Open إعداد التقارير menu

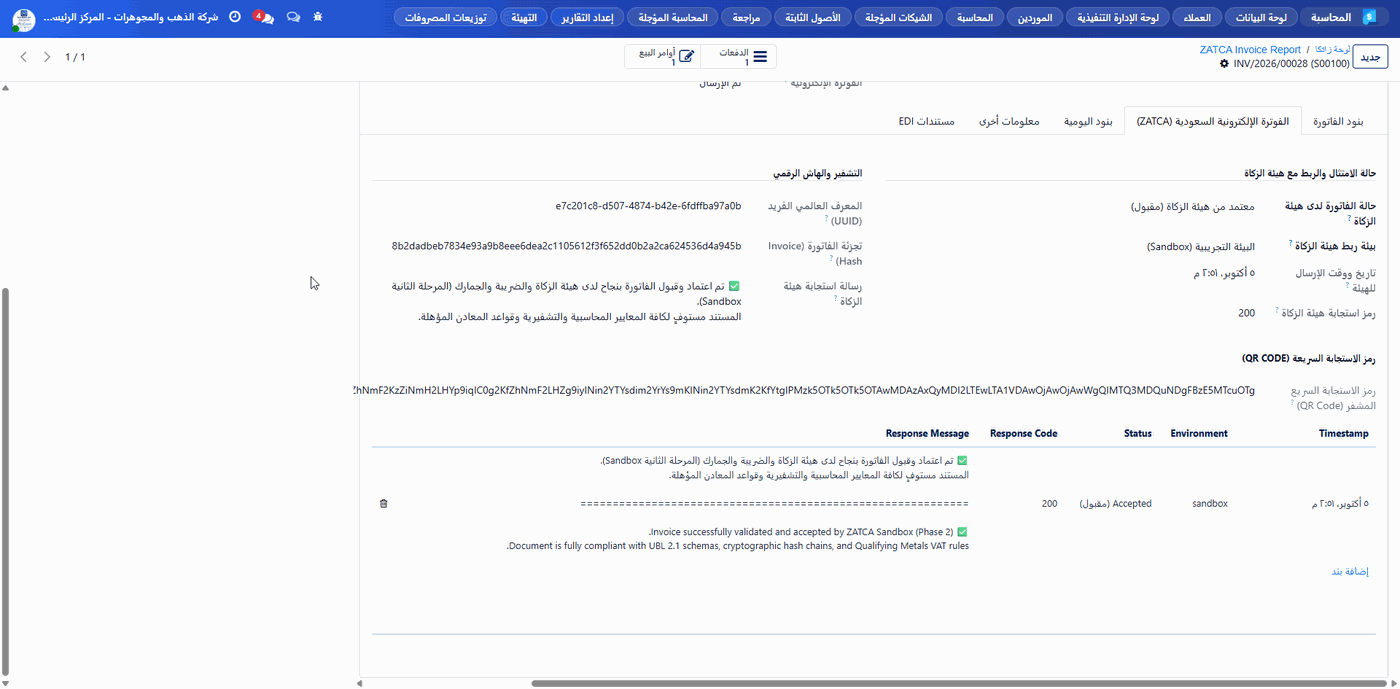588,17
